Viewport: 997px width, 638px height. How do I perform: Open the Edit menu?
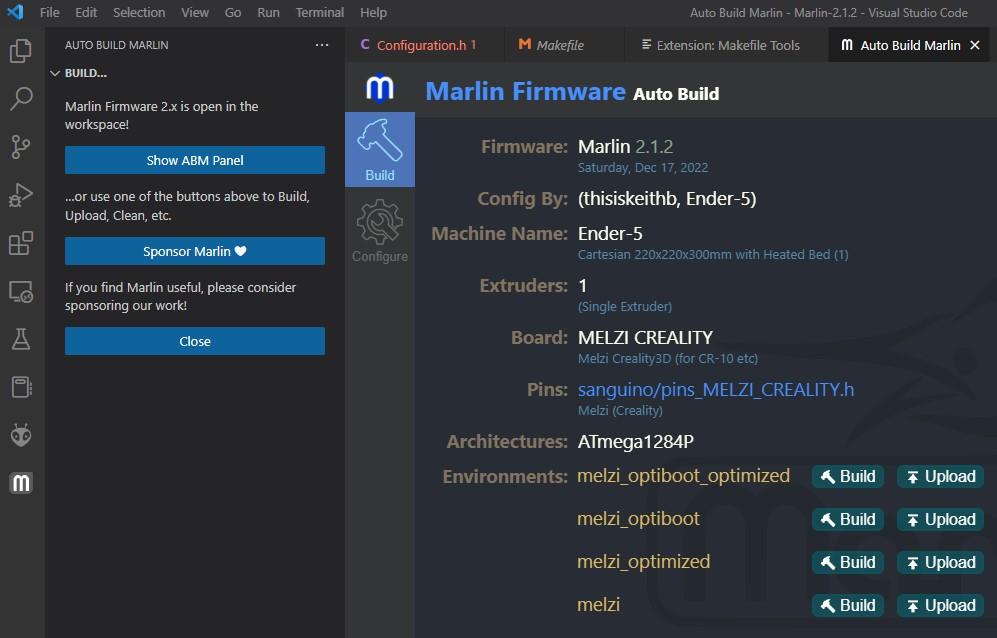point(86,12)
